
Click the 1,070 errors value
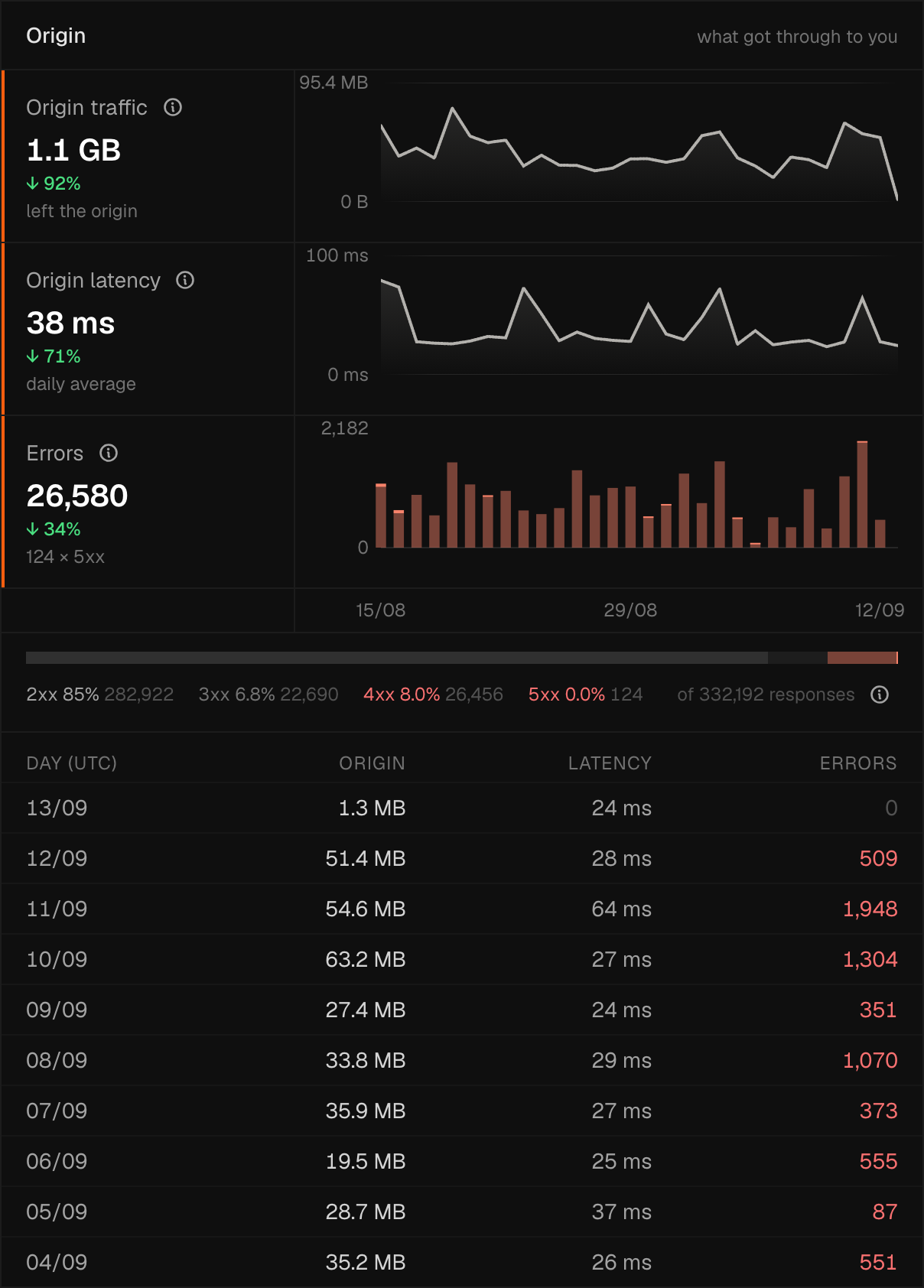tap(870, 1060)
